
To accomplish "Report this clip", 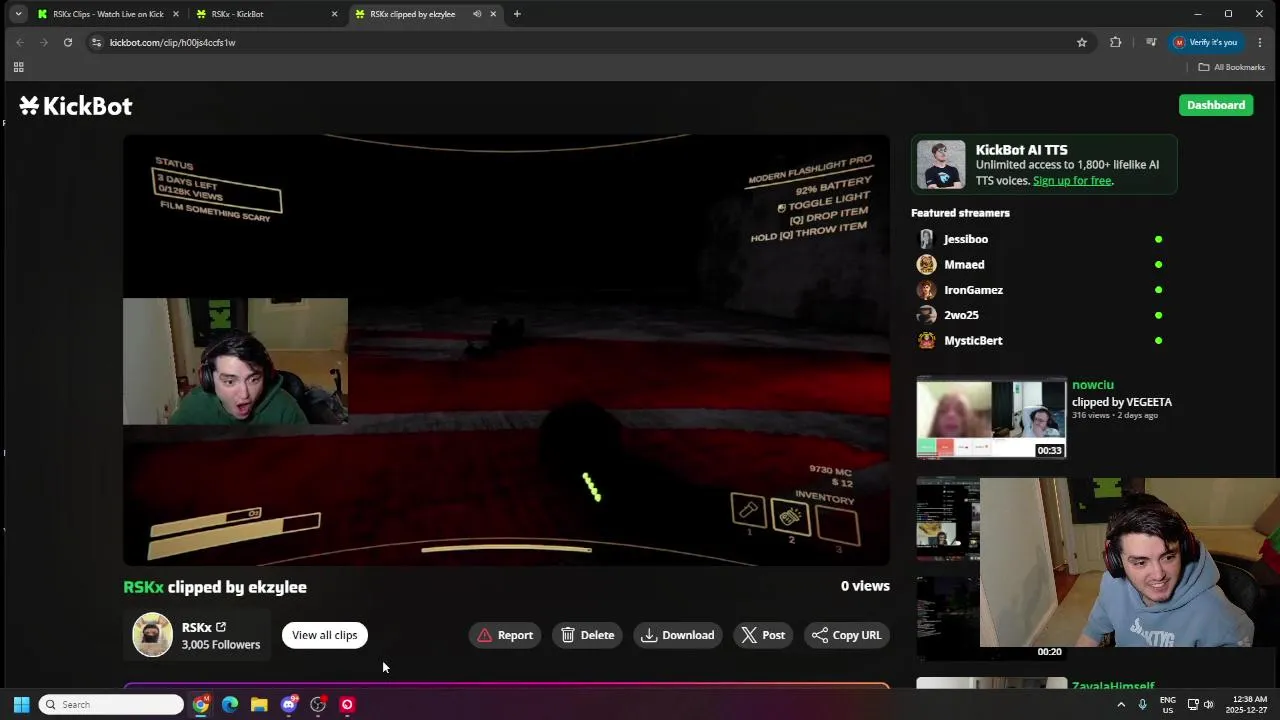I will coord(505,635).
